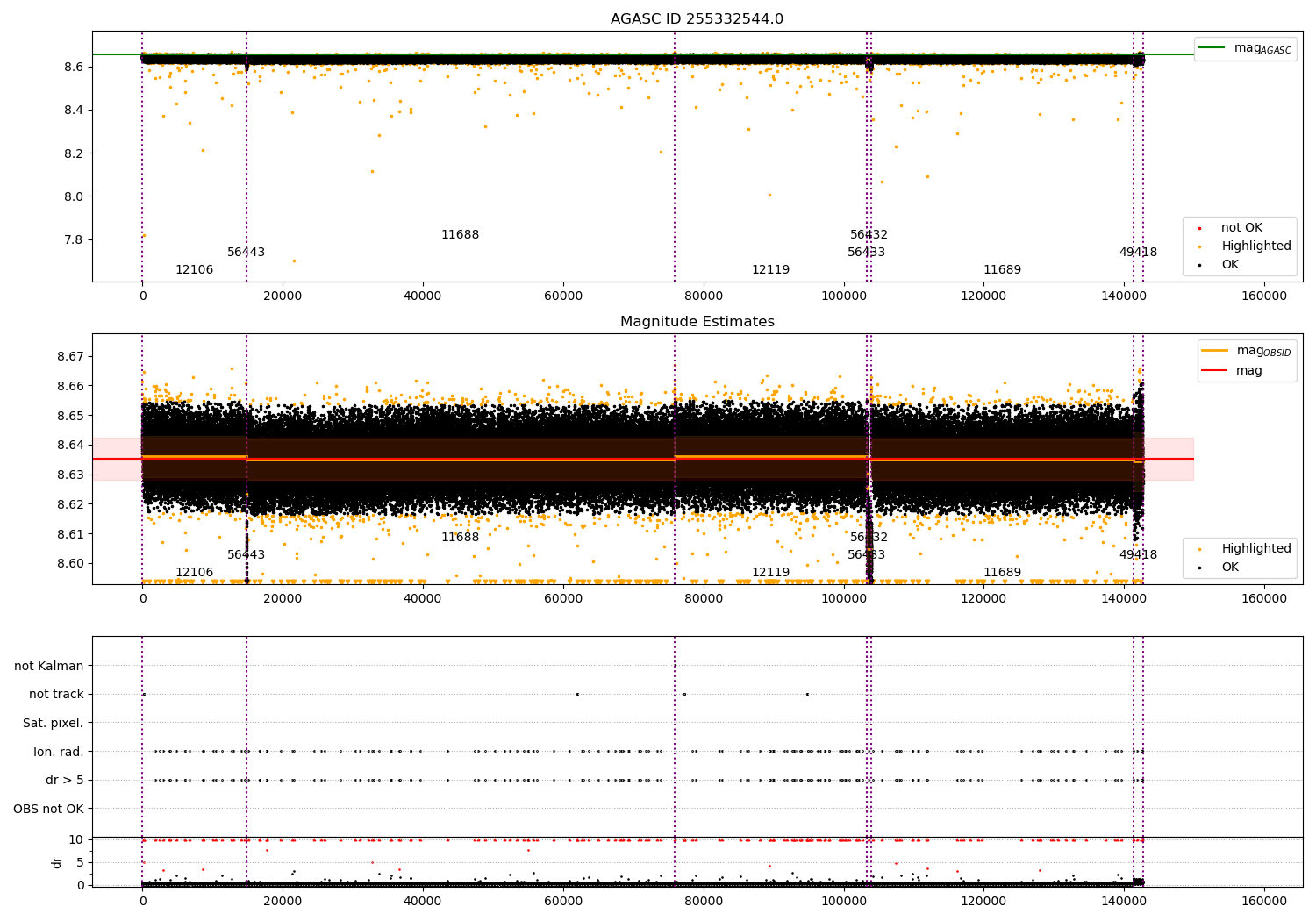1316x921 pixels.
Task: Click the 'Sat. pixel.' axis label
Action: 54,723
